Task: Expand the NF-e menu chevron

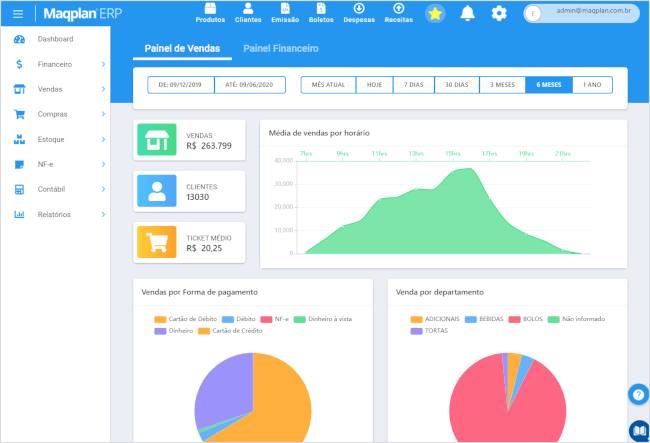Action: click(x=103, y=164)
